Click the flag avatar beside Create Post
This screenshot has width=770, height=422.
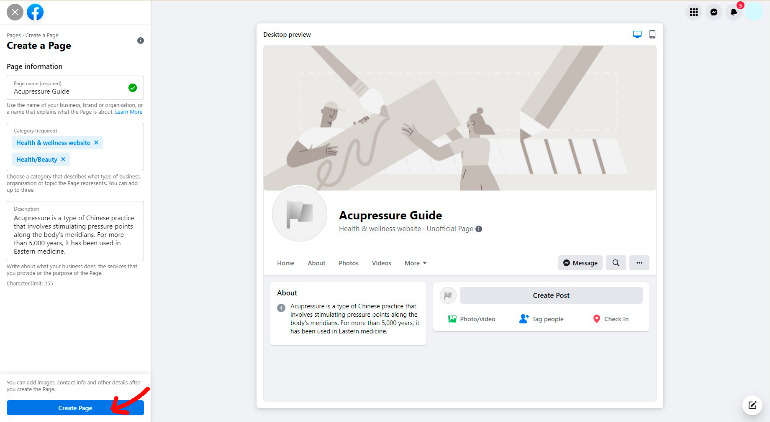click(448, 295)
